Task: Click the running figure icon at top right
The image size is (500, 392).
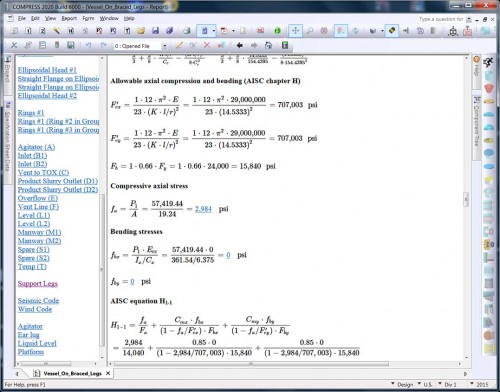Action: pyautogui.click(x=489, y=62)
